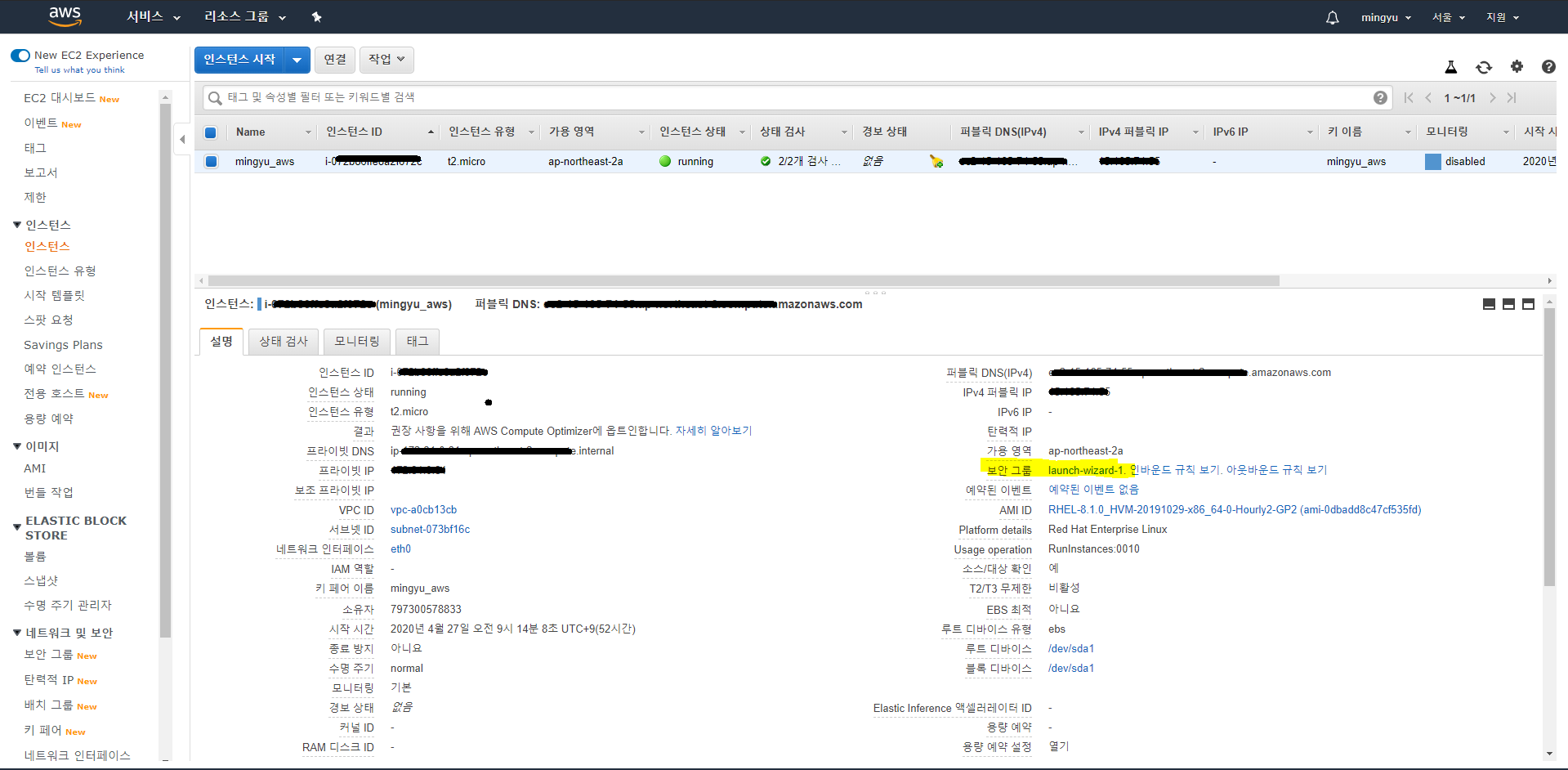1568x770 pixels.
Task: Refresh the instances list
Action: click(x=1484, y=67)
